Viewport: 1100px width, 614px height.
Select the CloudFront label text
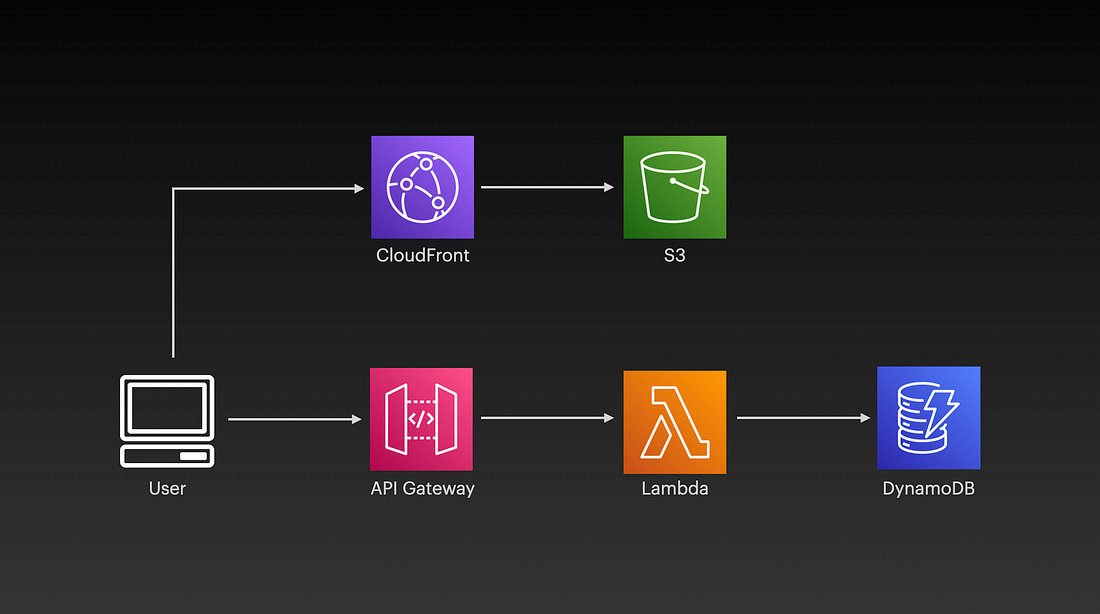click(422, 256)
